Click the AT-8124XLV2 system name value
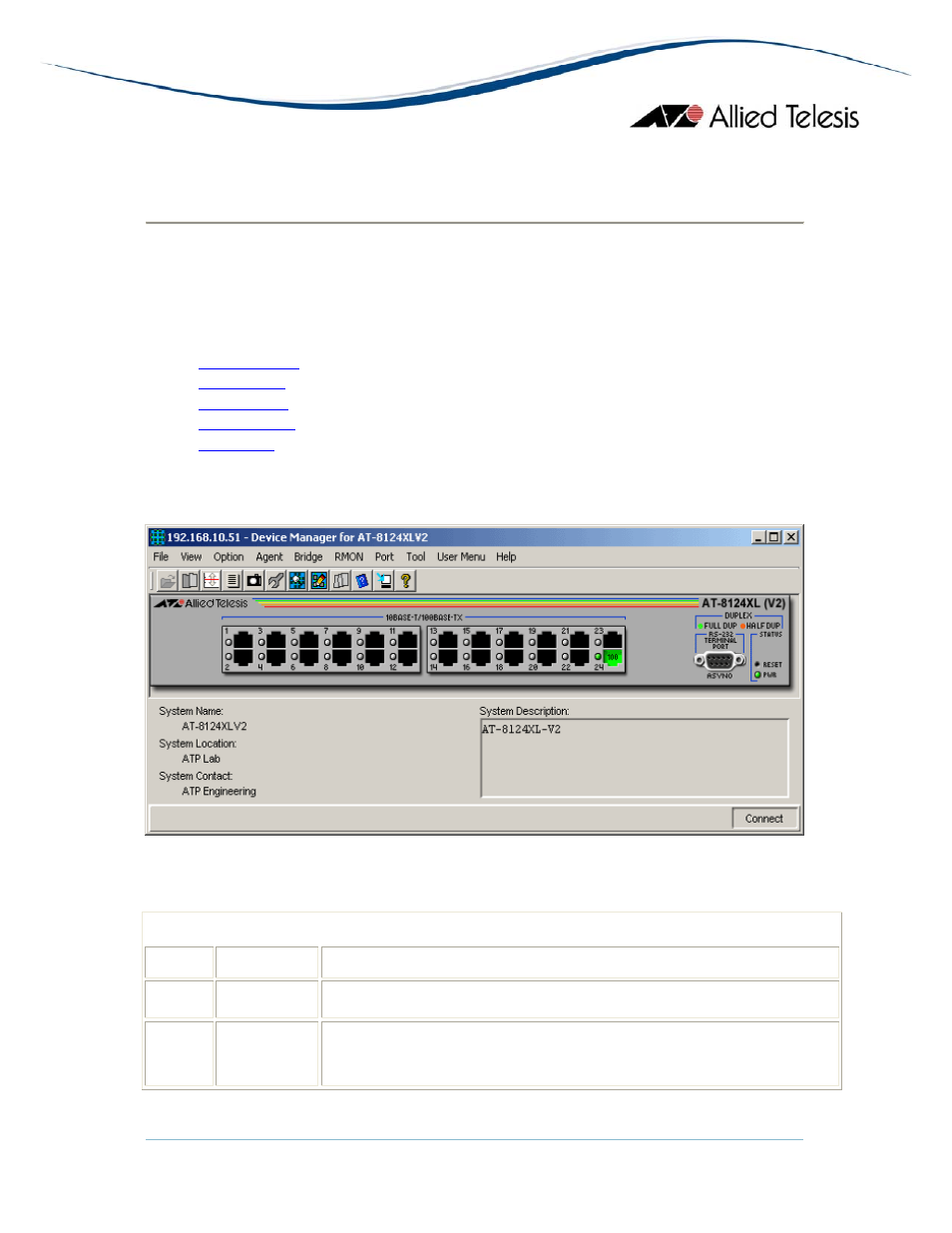The width and height of the screenshot is (952, 1233). [x=215, y=727]
